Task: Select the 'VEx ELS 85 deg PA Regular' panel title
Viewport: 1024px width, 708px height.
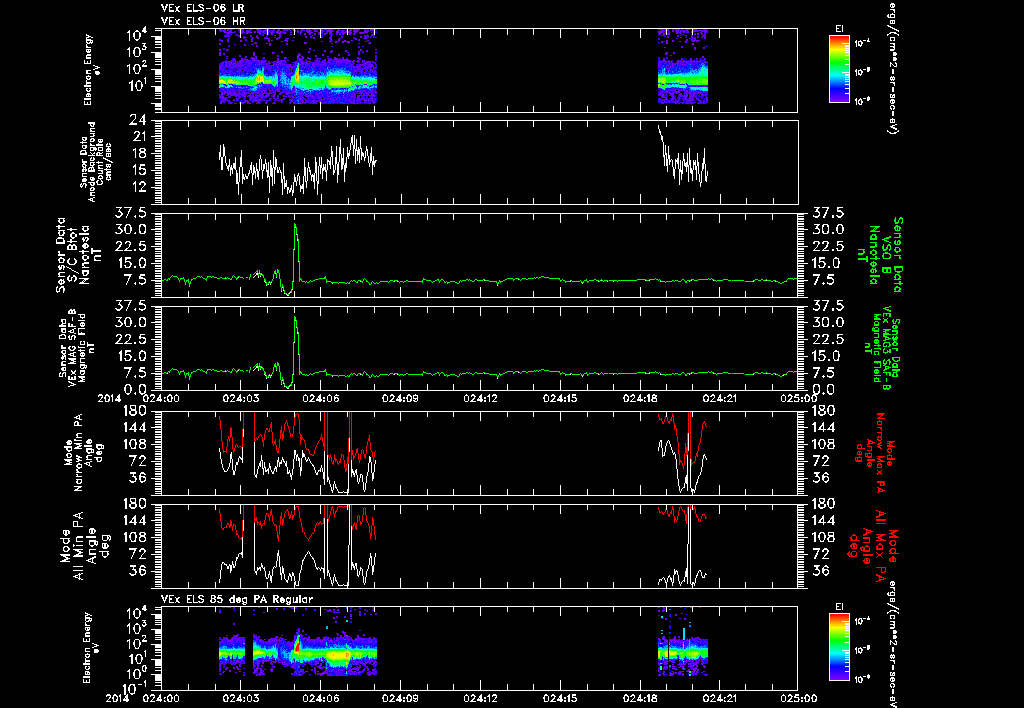Action: coord(236,599)
